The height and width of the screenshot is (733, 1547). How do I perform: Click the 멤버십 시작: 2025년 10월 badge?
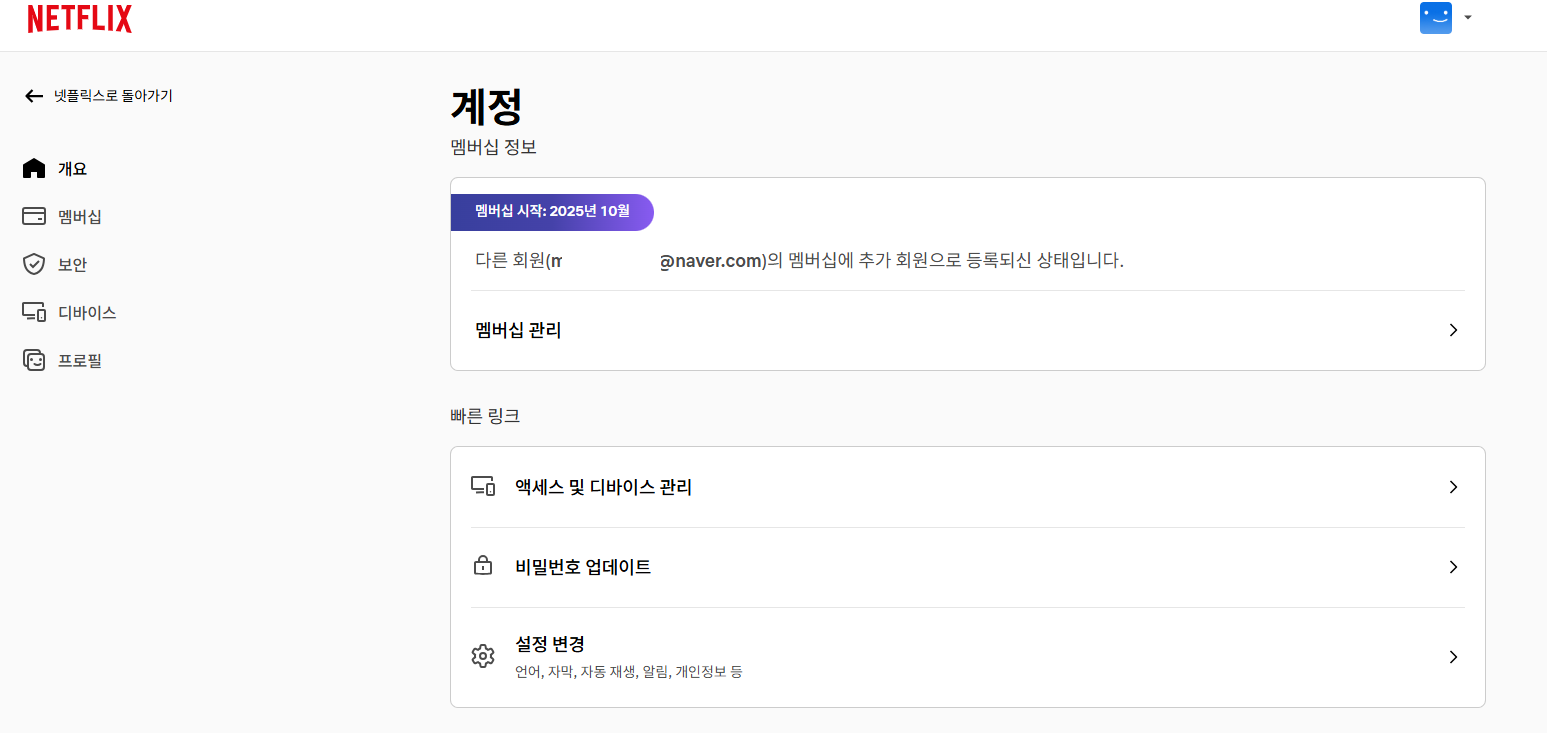[552, 212]
